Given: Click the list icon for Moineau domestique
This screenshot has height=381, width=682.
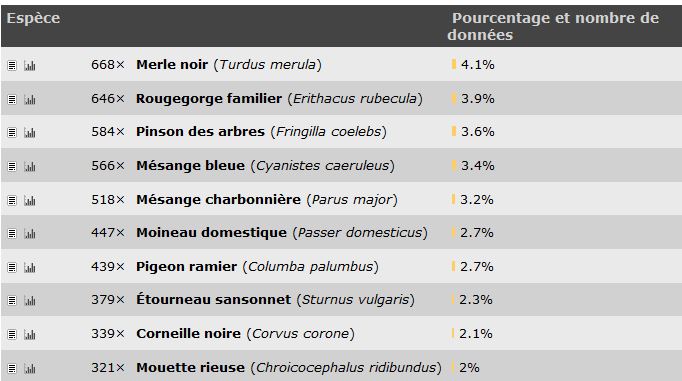Looking at the screenshot, I should (12, 234).
